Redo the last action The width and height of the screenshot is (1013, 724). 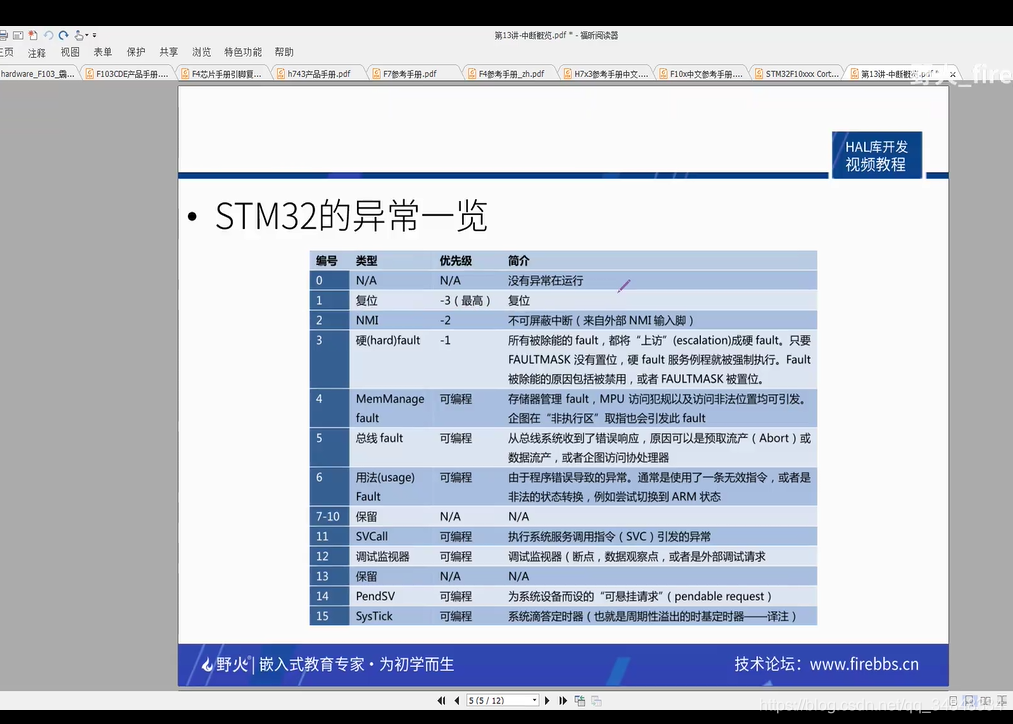63,35
